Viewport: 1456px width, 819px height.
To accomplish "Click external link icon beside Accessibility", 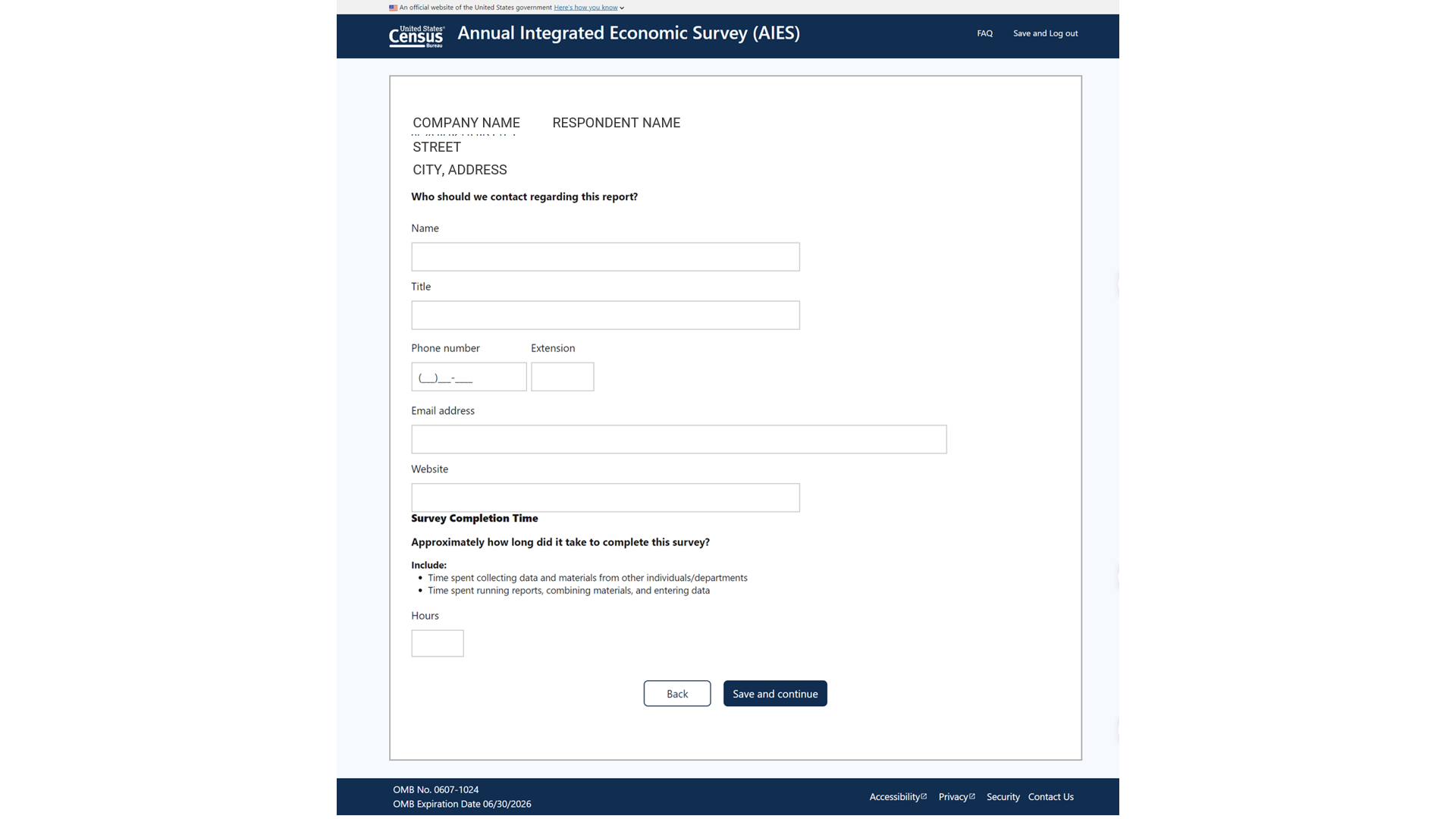I will (924, 796).
